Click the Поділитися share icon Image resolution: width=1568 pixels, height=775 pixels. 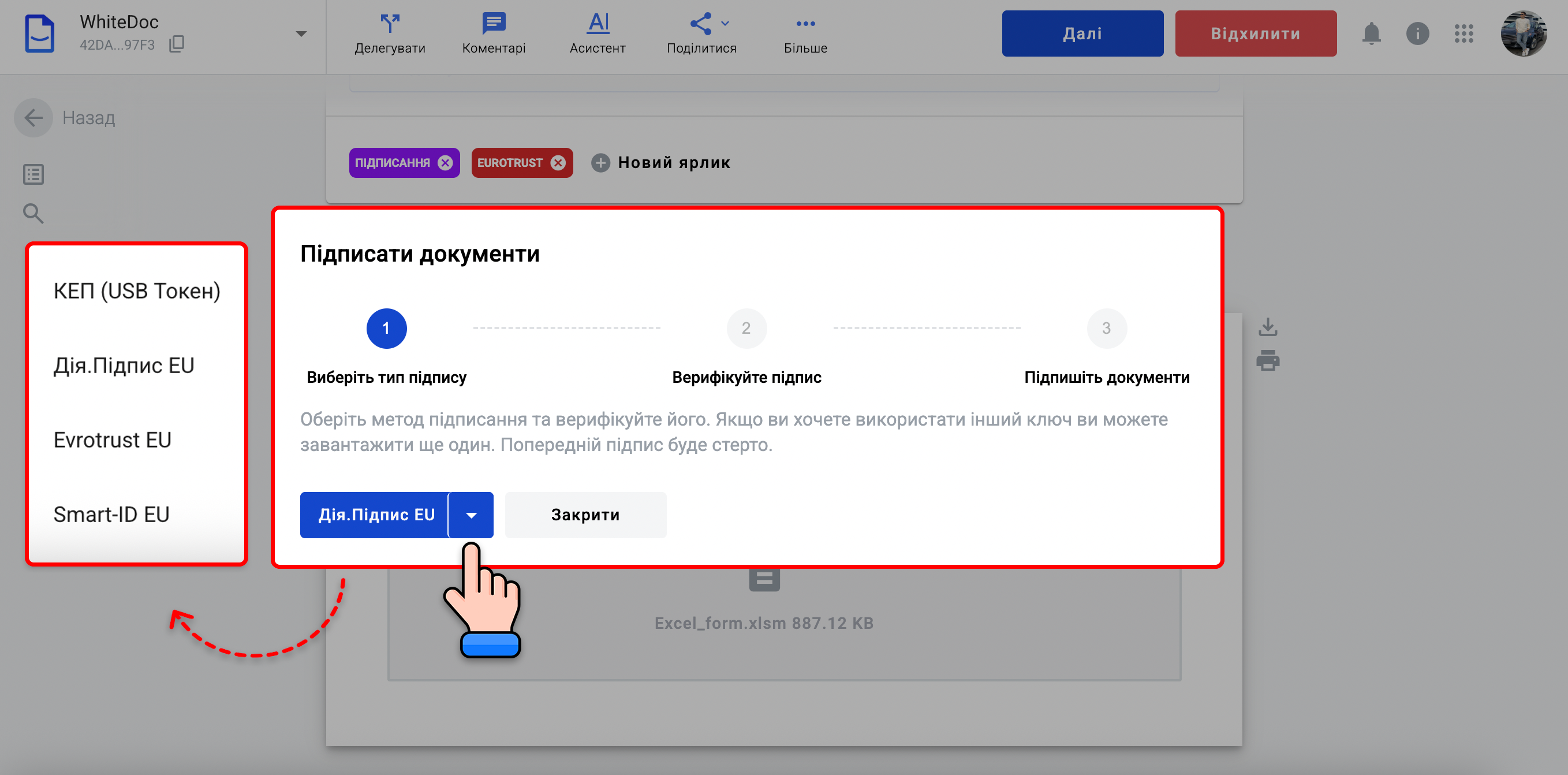701,24
